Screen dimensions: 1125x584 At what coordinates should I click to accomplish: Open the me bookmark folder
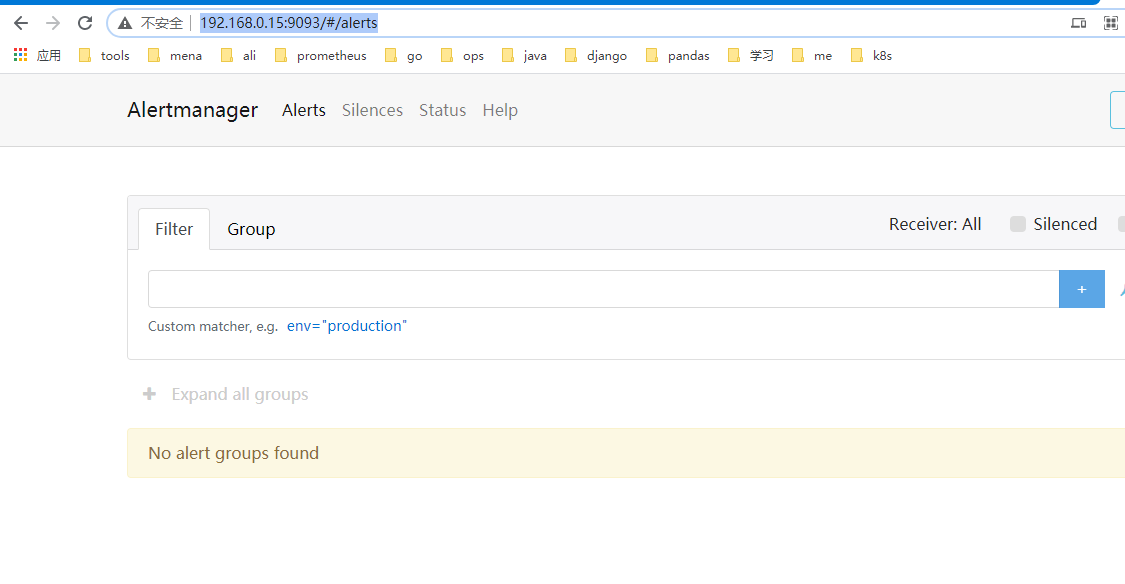tap(811, 55)
